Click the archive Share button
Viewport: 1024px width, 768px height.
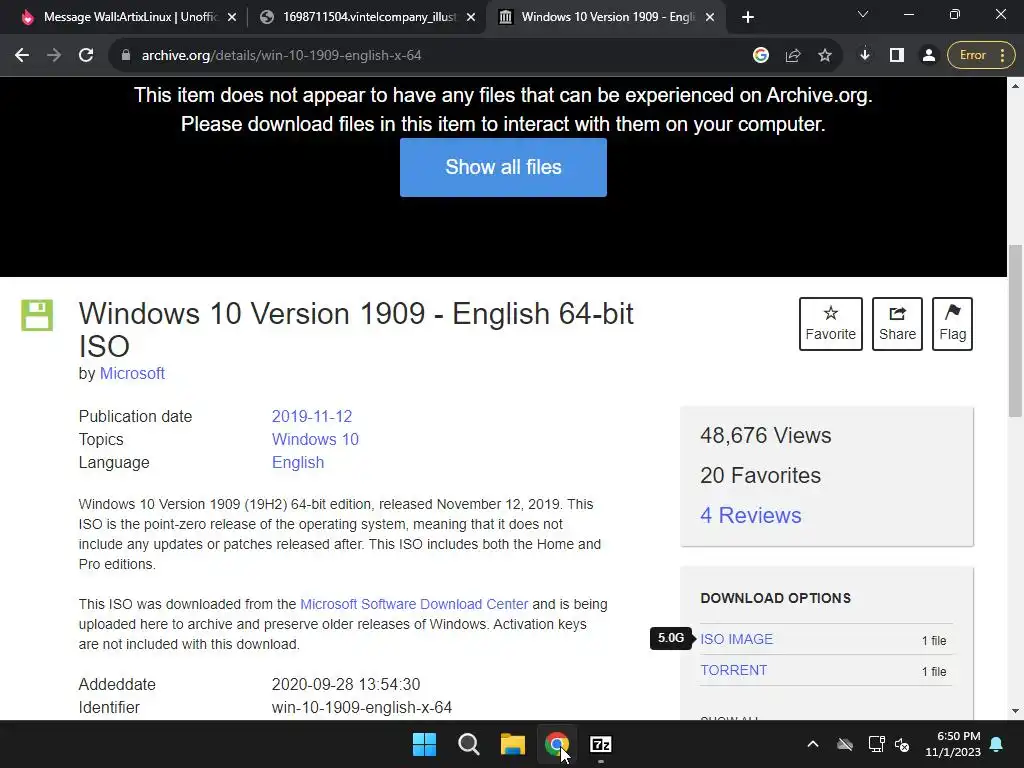[897, 324]
